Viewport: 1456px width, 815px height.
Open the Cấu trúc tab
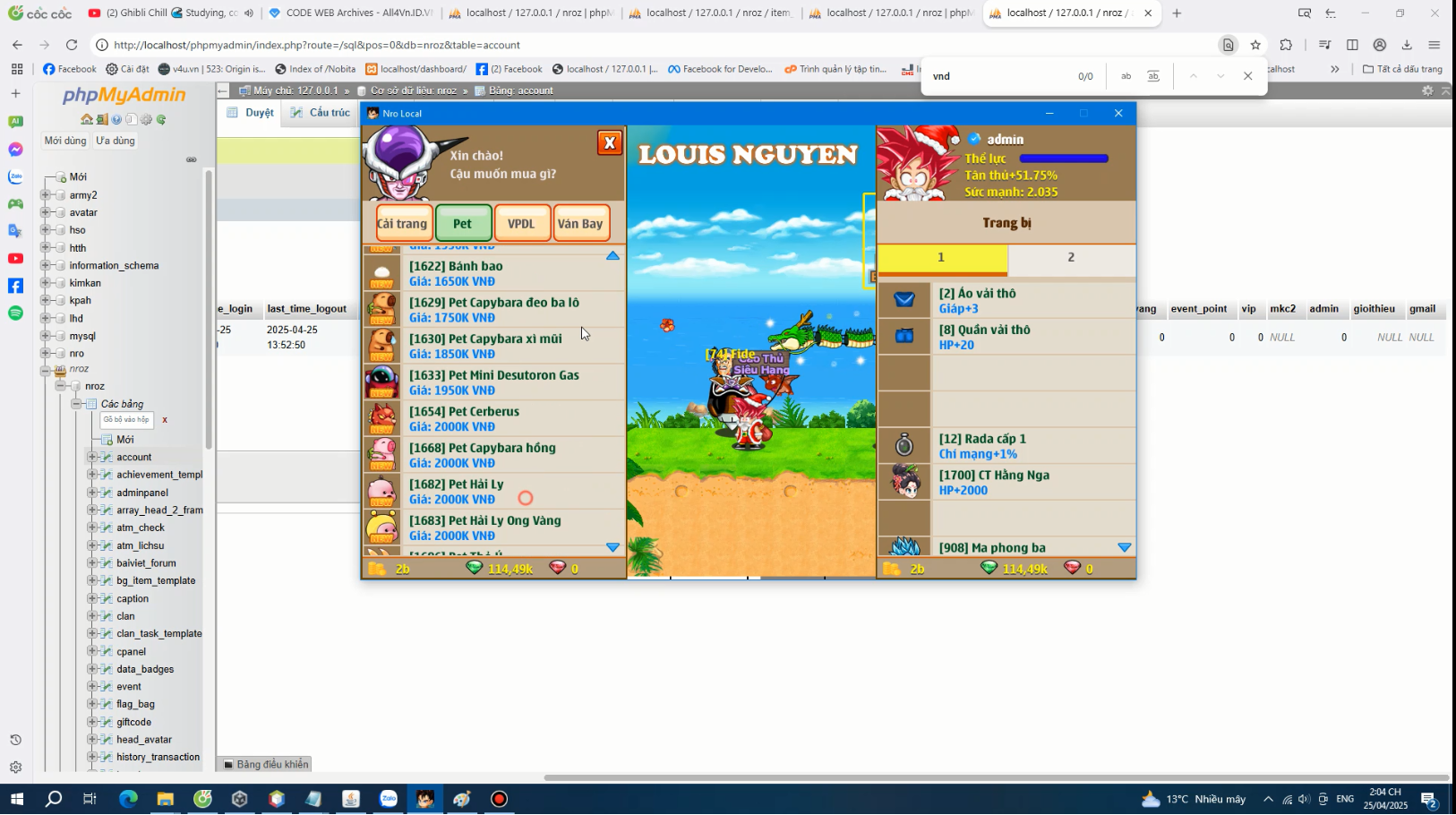point(321,113)
